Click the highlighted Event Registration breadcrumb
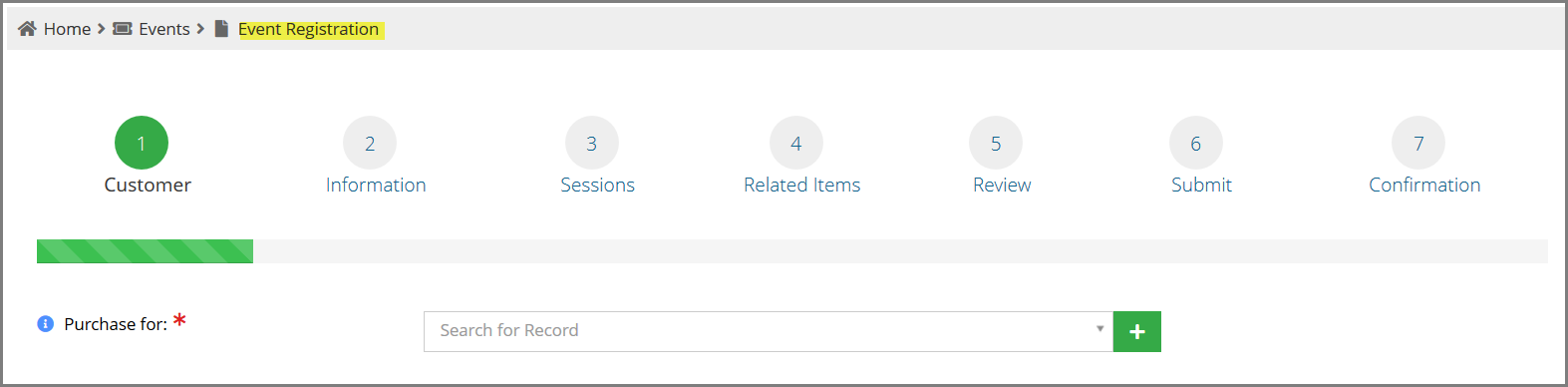 click(309, 29)
